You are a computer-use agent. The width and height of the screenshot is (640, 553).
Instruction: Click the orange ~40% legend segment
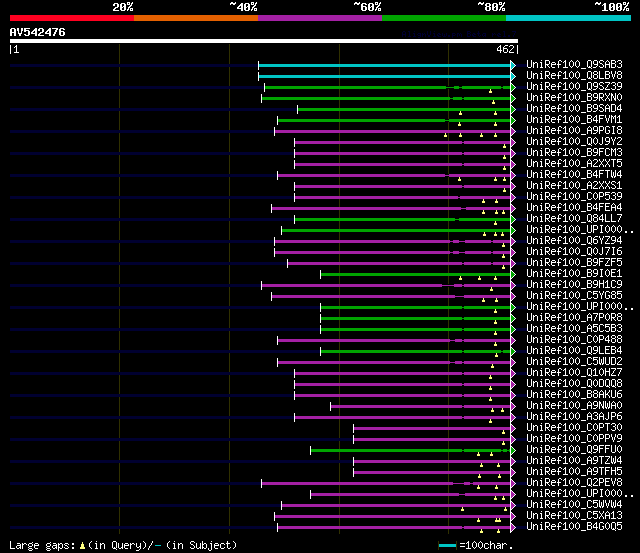pyautogui.click(x=196, y=18)
